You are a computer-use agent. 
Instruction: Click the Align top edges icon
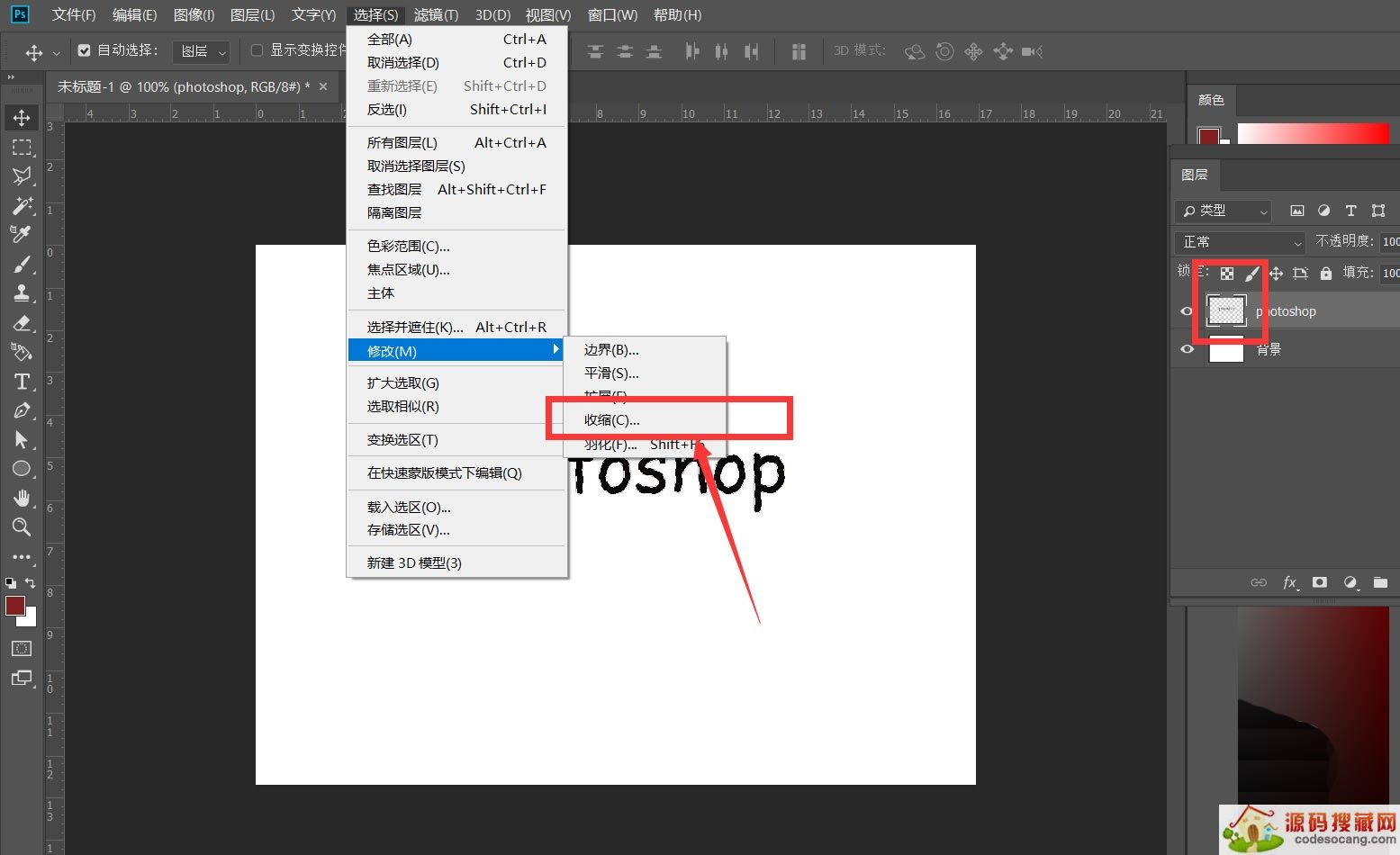point(595,52)
